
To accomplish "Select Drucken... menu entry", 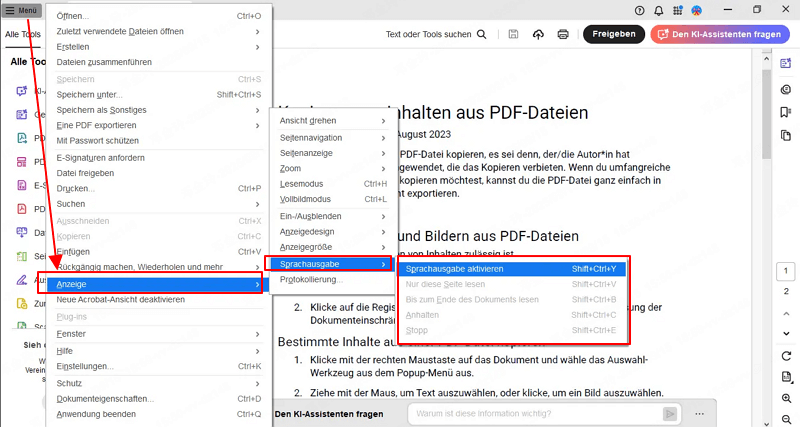I will pyautogui.click(x=158, y=188).
